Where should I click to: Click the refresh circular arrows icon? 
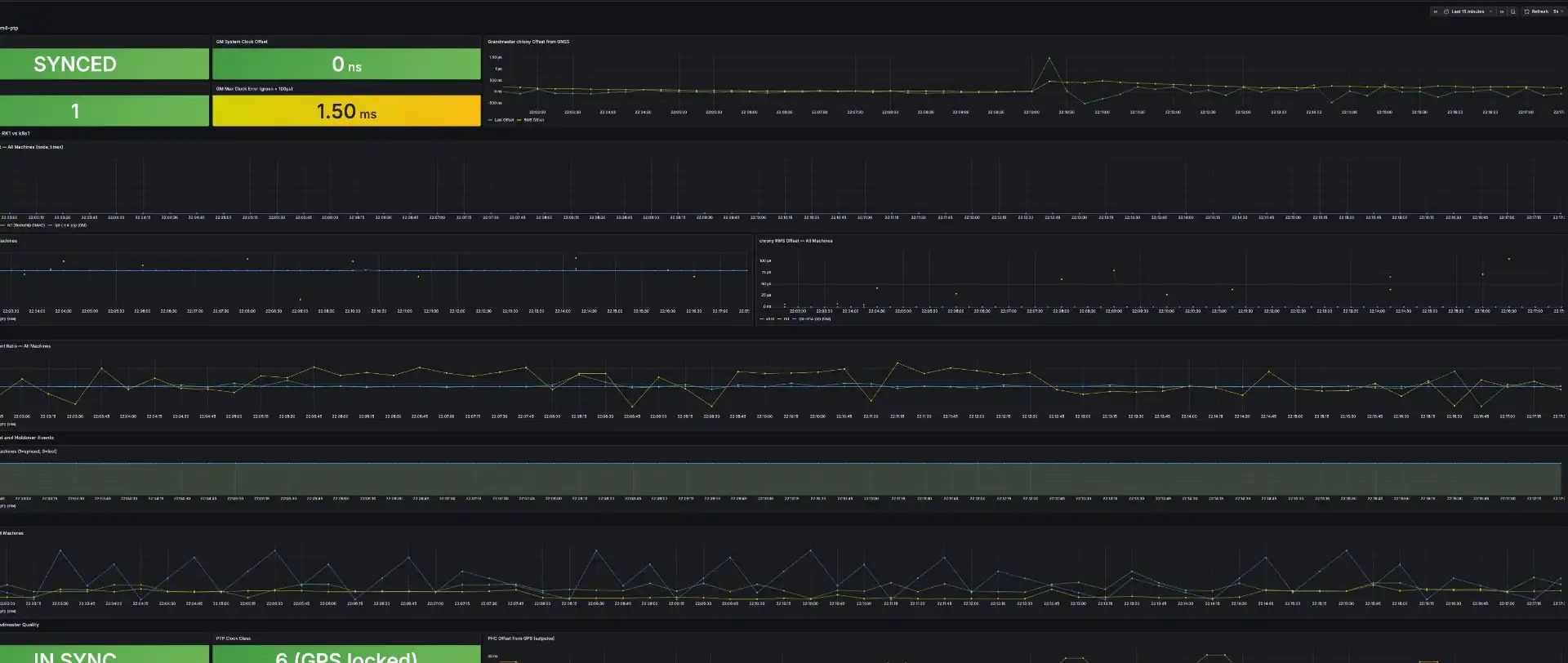pyautogui.click(x=1527, y=11)
